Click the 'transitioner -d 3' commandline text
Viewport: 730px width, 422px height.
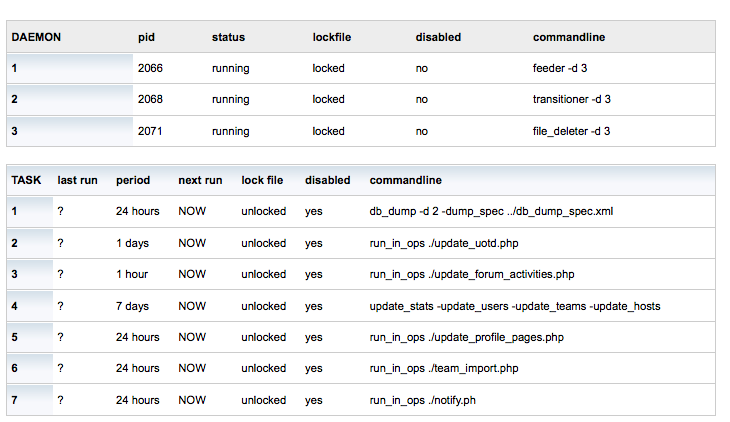coord(572,100)
